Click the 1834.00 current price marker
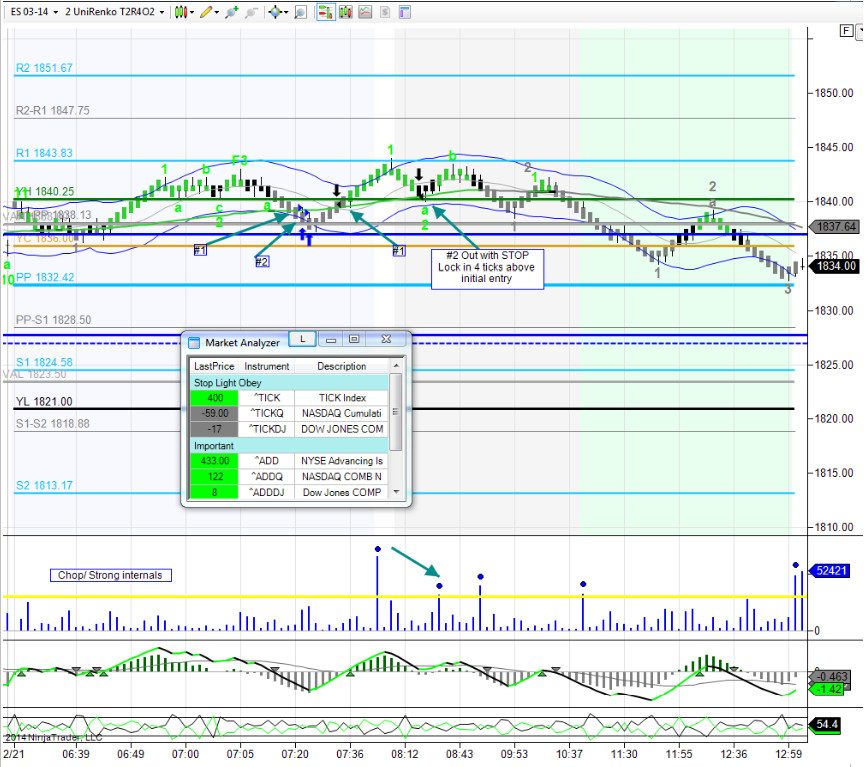866x767 pixels. [x=834, y=266]
